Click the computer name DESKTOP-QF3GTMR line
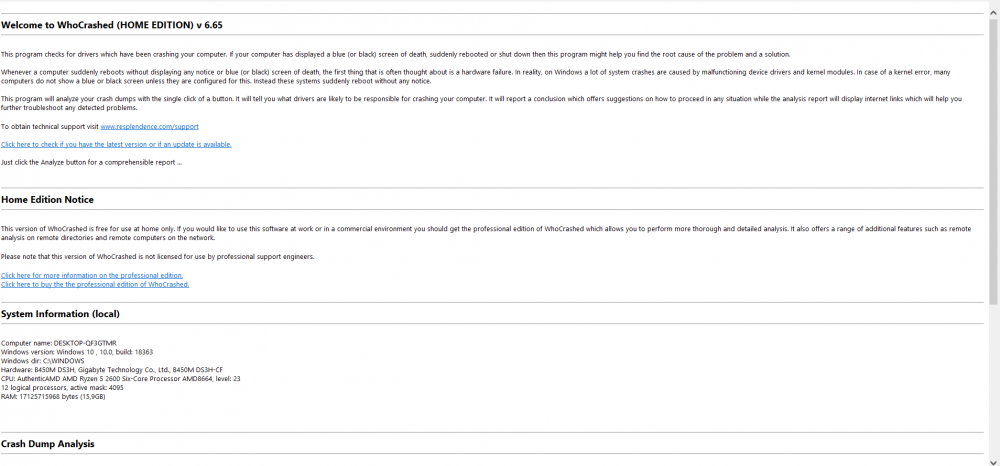This screenshot has width=1000, height=466. [x=59, y=343]
